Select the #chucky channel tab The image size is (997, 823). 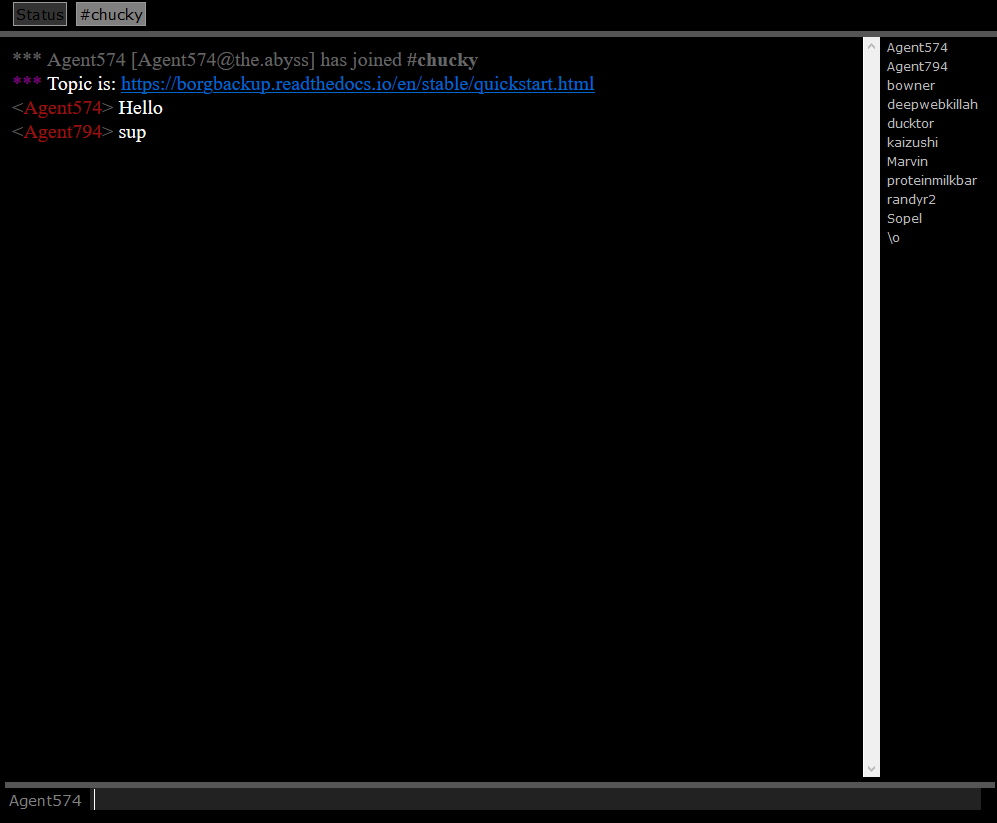click(111, 15)
